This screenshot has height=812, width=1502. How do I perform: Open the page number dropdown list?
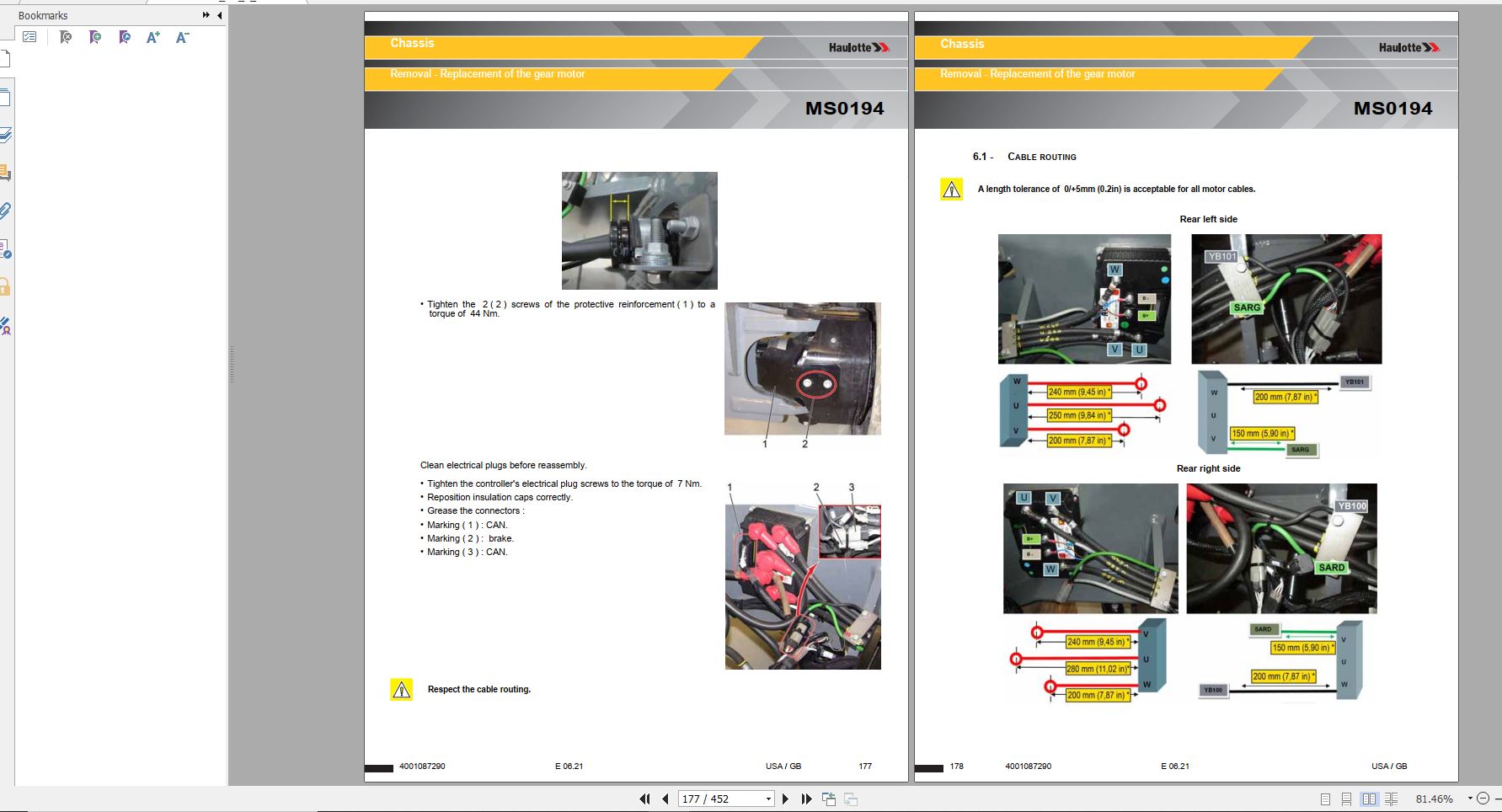(x=768, y=799)
